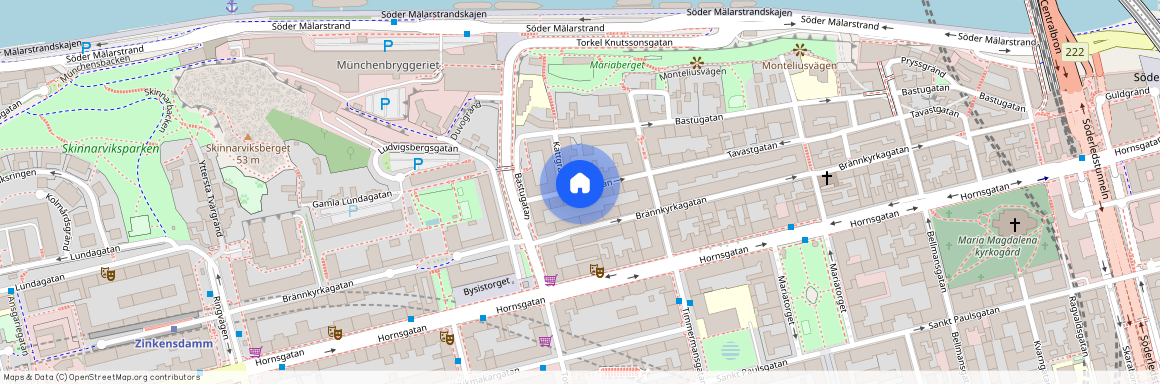Click the Skinnarviksparken park label
Viewport: 1160px width, 384px height.
[x=111, y=149]
